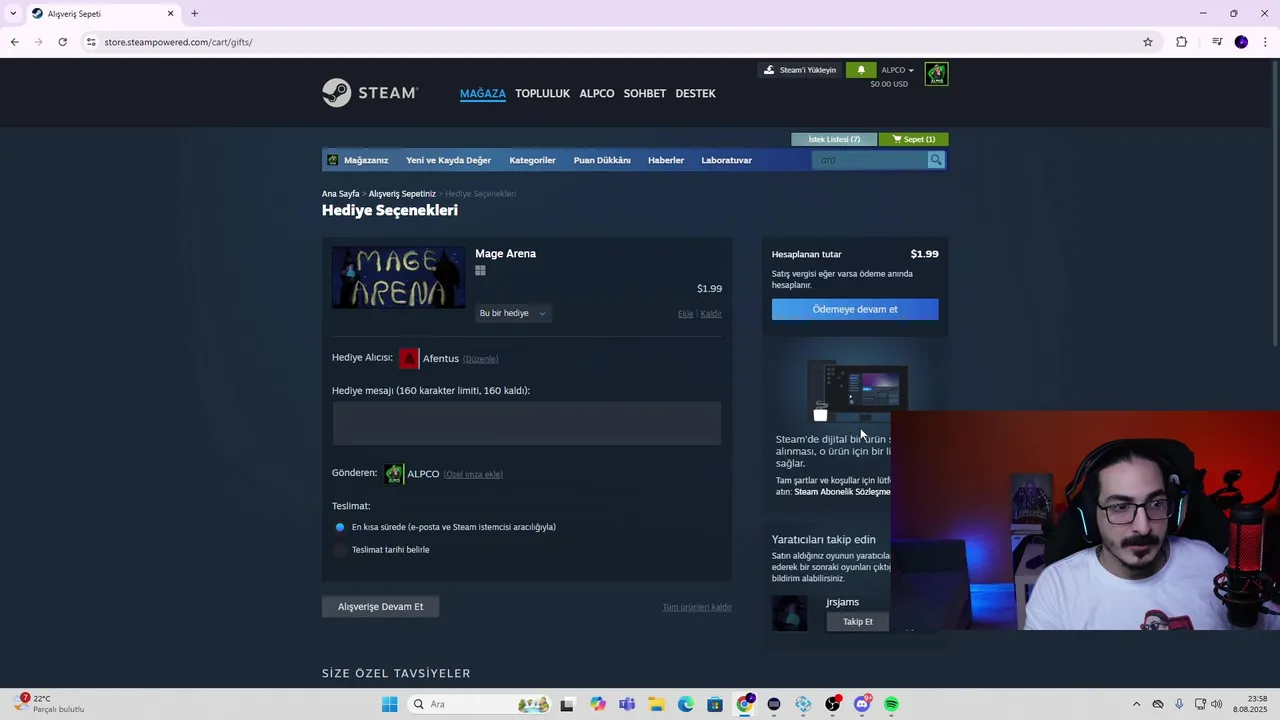Click the 'Steam'i Yükleyin' button
This screenshot has height=720, width=1280.
click(800, 70)
